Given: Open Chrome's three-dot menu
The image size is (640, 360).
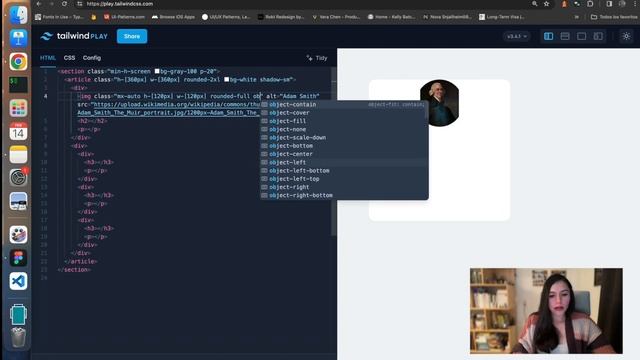Looking at the screenshot, I should click(x=635, y=4).
